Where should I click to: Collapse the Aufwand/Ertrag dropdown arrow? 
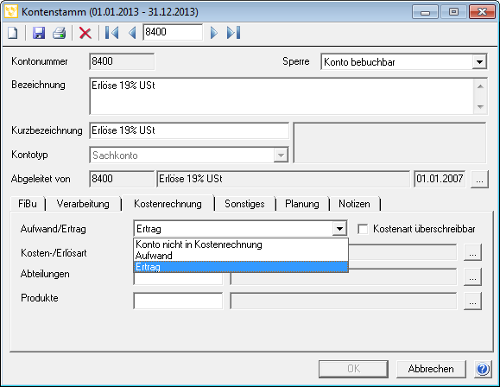339,229
